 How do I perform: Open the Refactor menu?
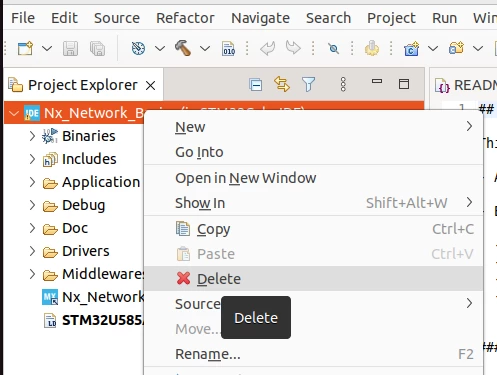(185, 18)
